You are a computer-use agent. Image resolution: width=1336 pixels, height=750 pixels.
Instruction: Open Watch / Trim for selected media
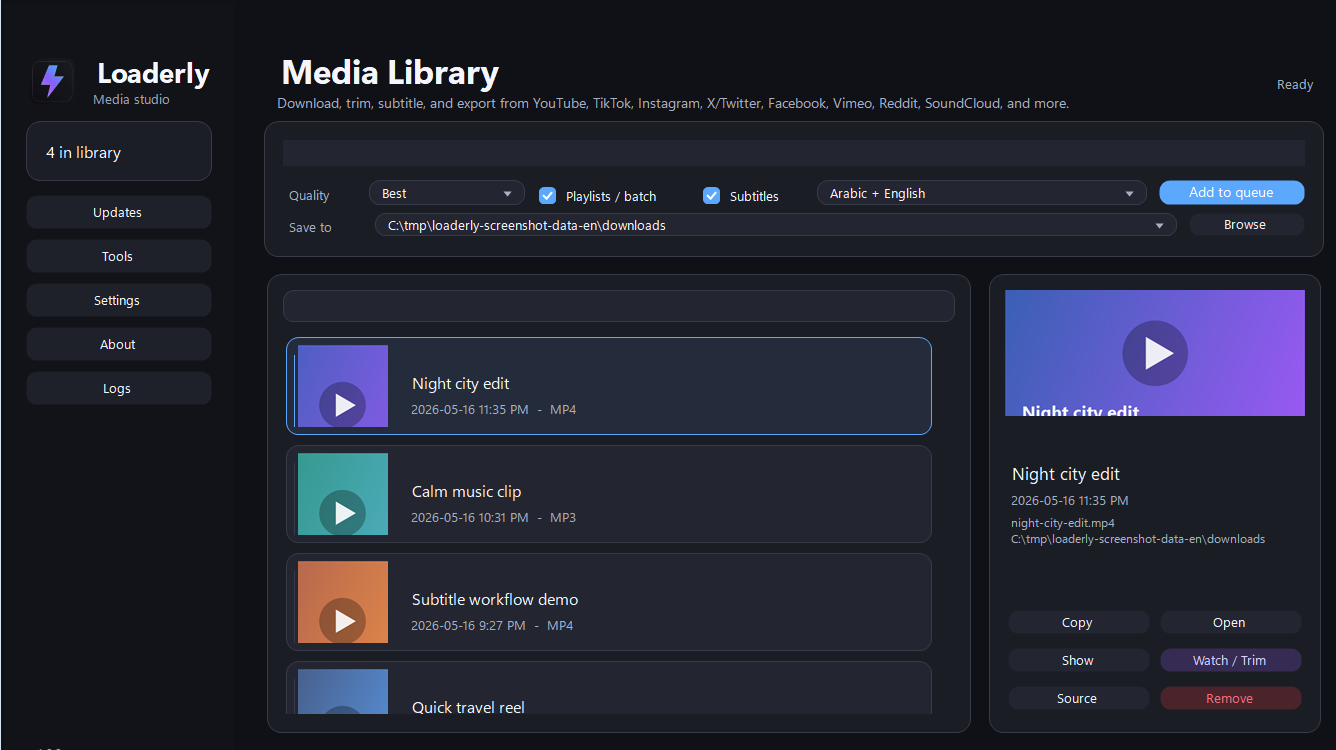pos(1230,660)
